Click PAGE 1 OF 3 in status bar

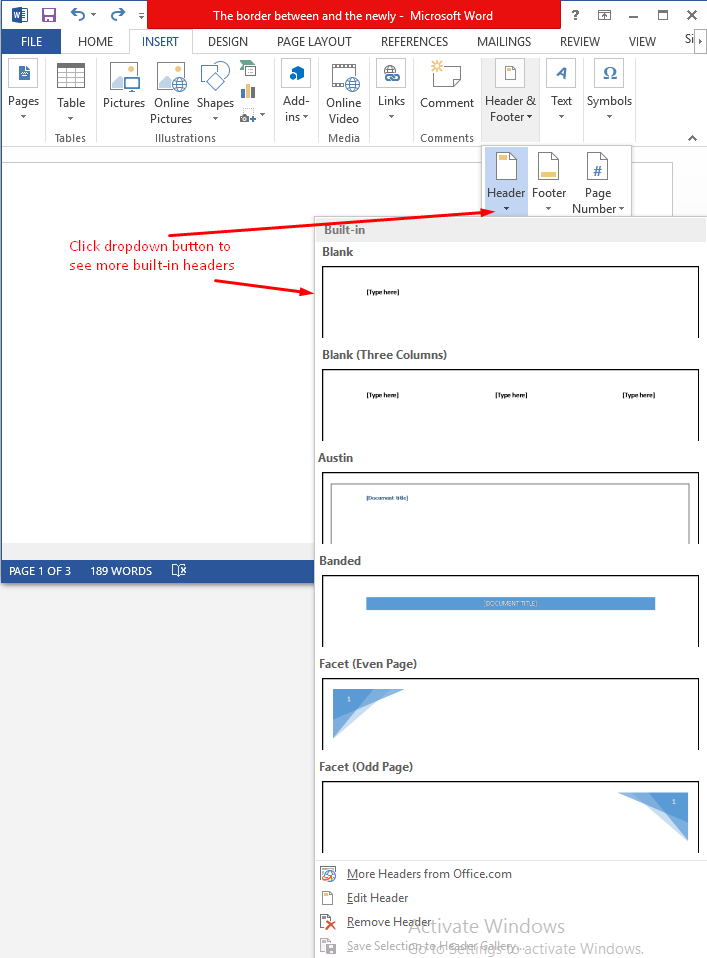40,571
